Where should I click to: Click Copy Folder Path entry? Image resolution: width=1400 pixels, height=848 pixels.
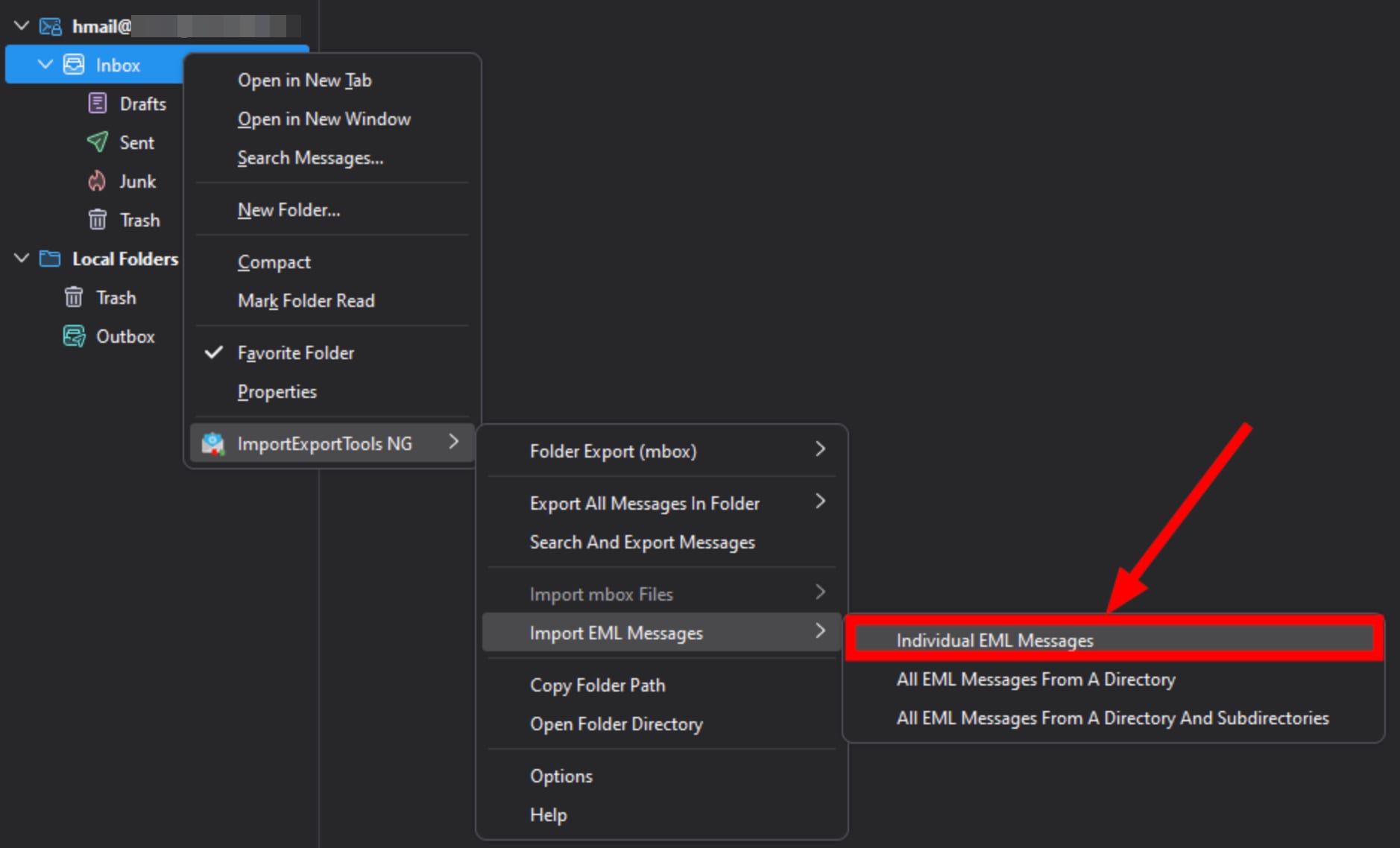click(x=596, y=685)
